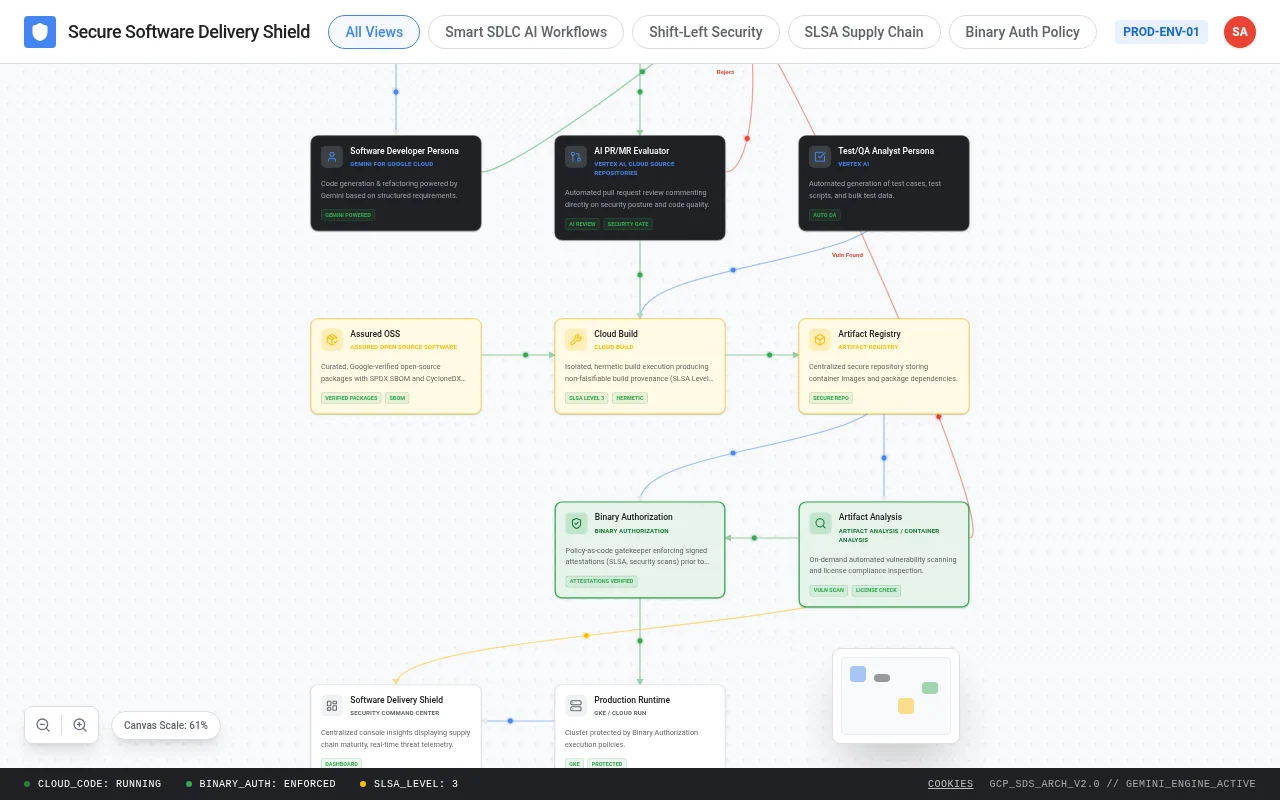
Task: Click the blue shield app logo
Action: click(x=40, y=32)
